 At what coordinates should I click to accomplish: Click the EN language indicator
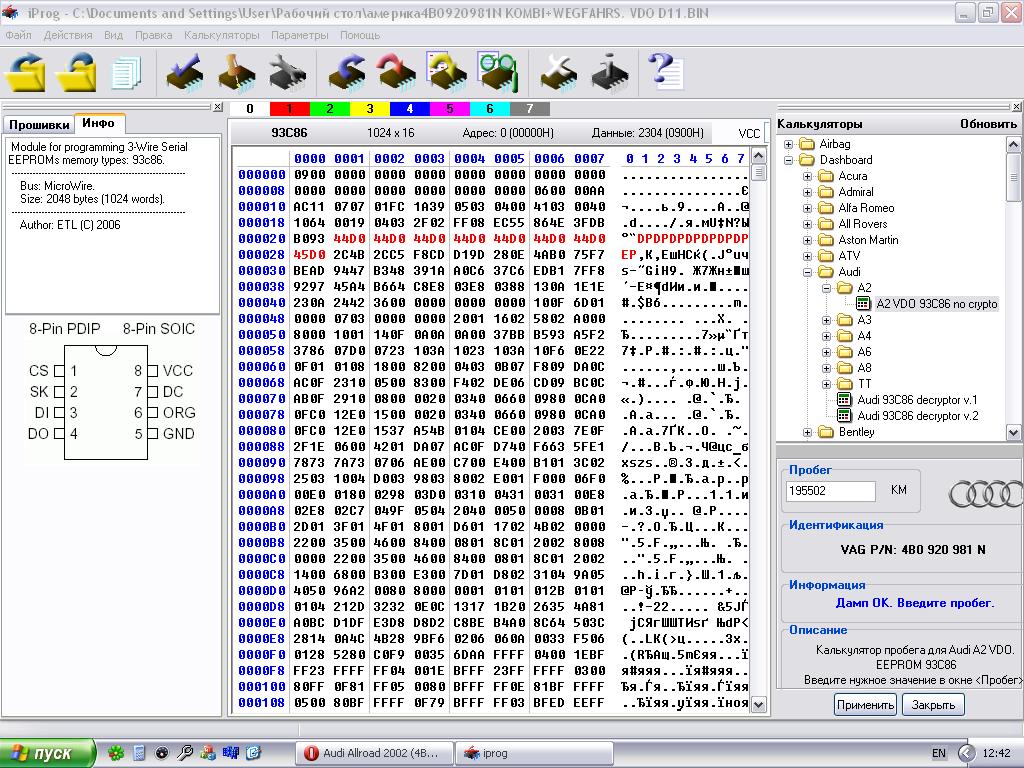[x=938, y=753]
